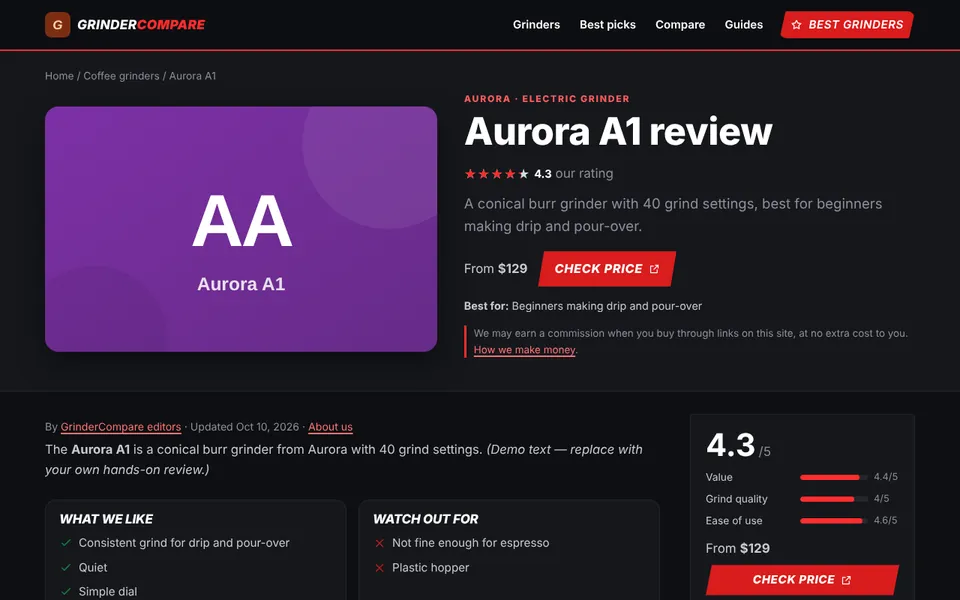Screen dimensions: 960x600
Task: Click the 4.6/5 Ease of use score
Action: pyautogui.click(x=885, y=520)
